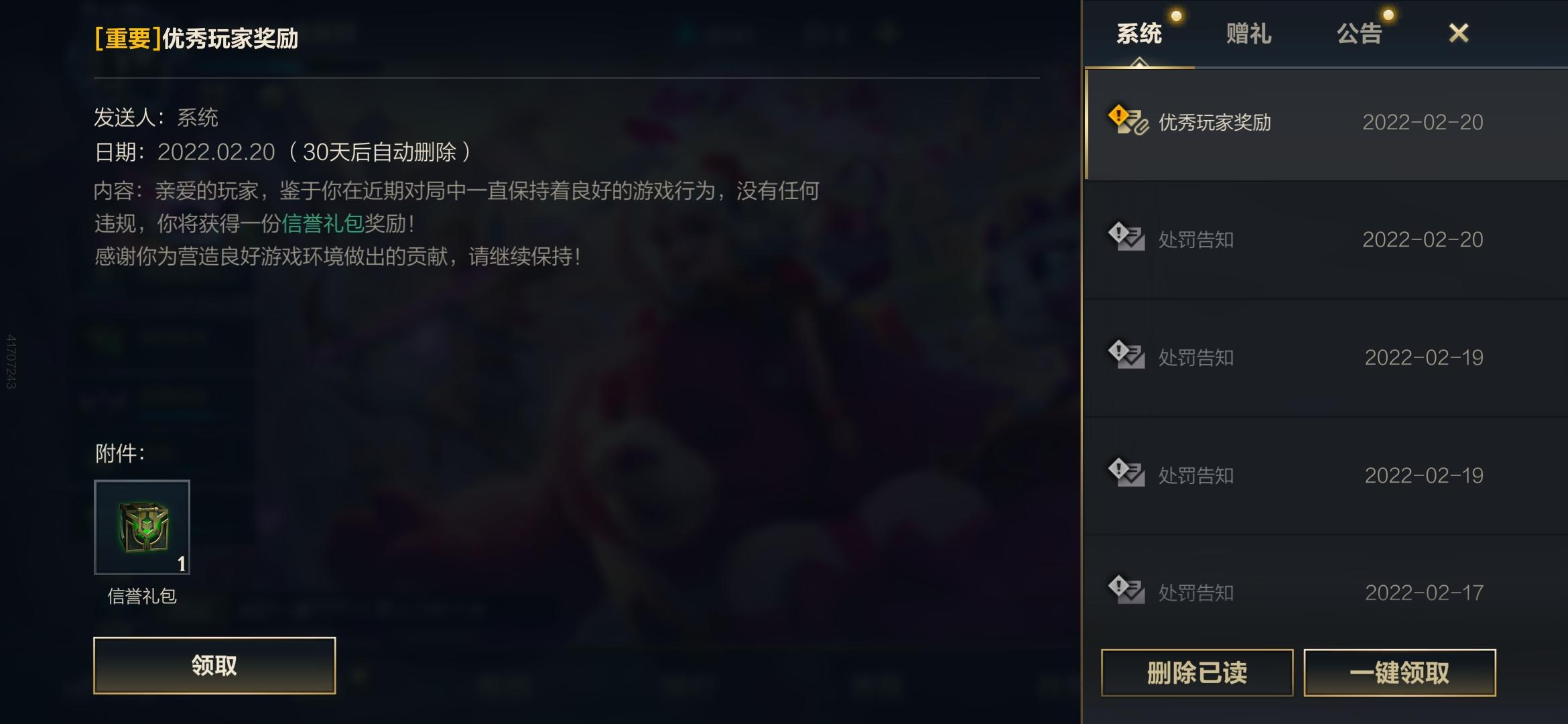Click the mail icon beside 优秀玩家奖励
The height and width of the screenshot is (724, 1568).
pyautogui.click(x=1128, y=120)
